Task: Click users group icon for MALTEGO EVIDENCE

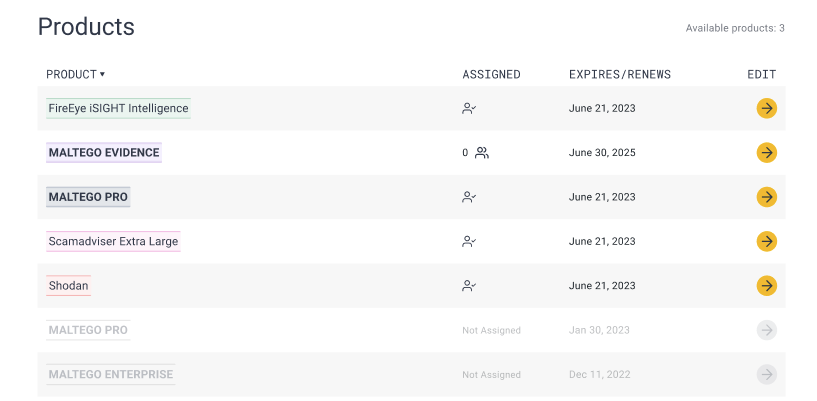Action: click(482, 153)
